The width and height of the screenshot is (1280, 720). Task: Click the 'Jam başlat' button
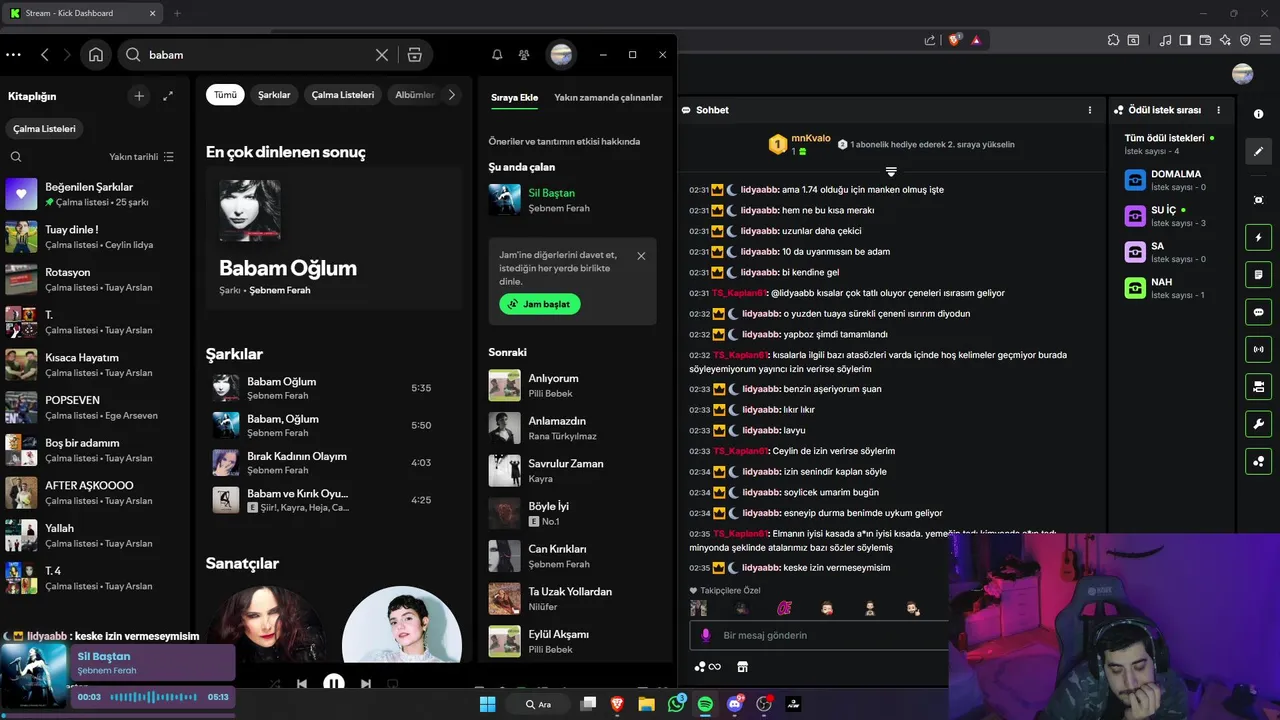tap(540, 304)
